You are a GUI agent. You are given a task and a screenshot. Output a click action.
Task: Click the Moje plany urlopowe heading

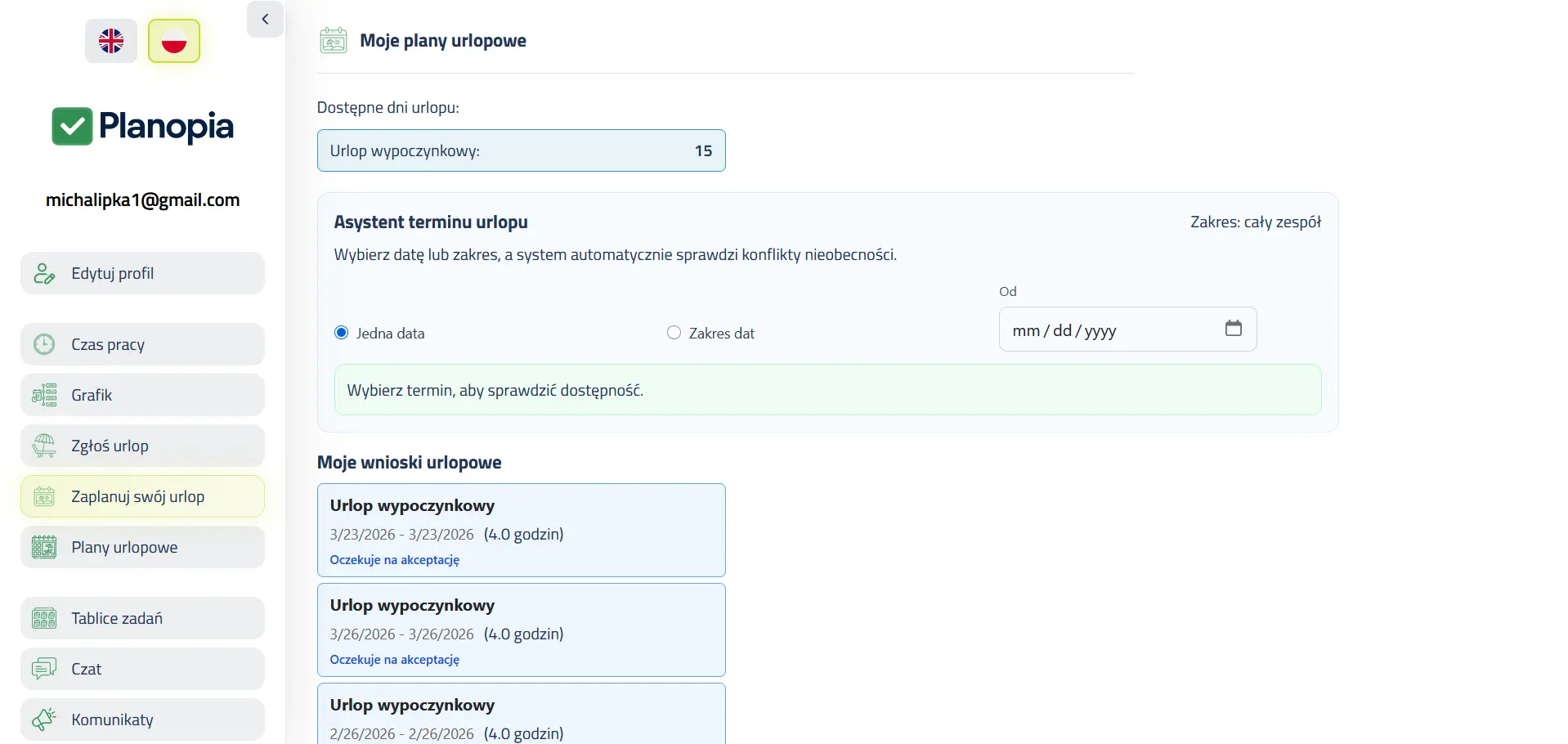[x=443, y=41]
